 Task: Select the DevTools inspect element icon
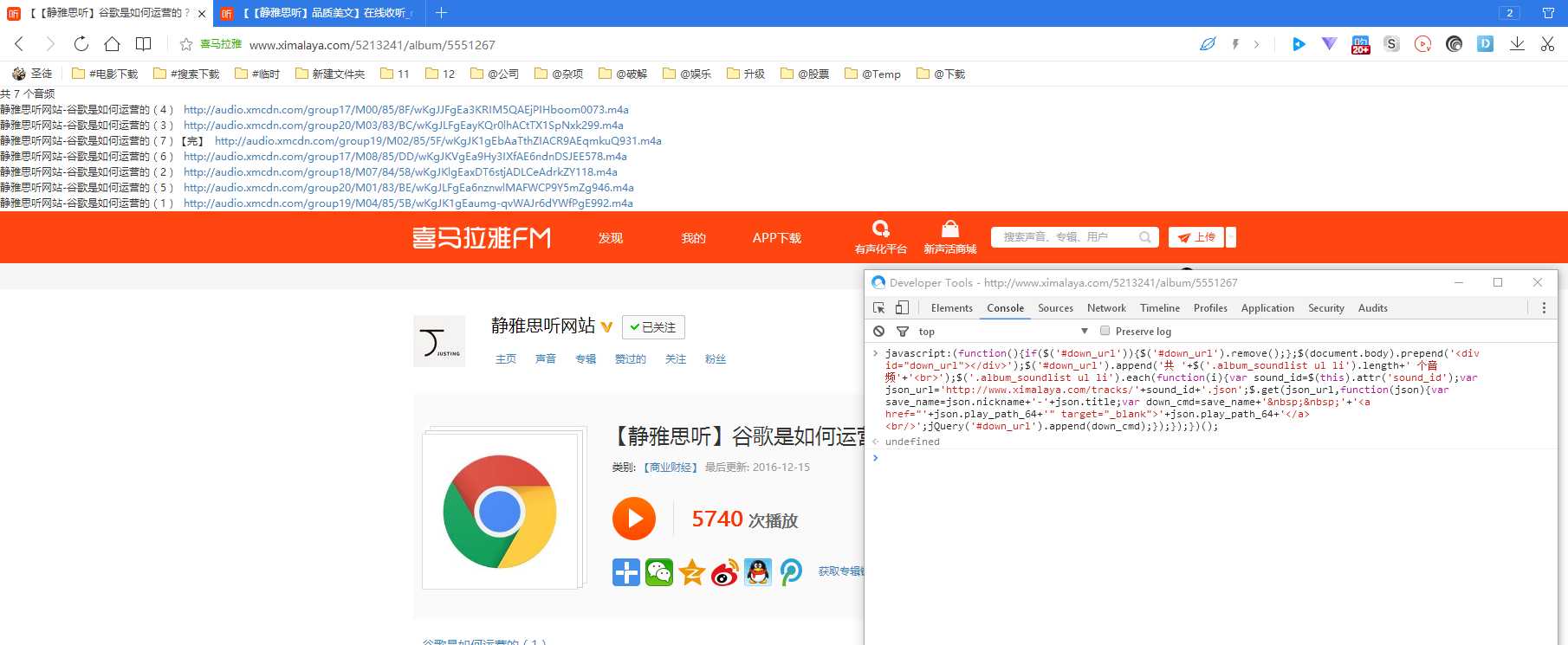(879, 308)
